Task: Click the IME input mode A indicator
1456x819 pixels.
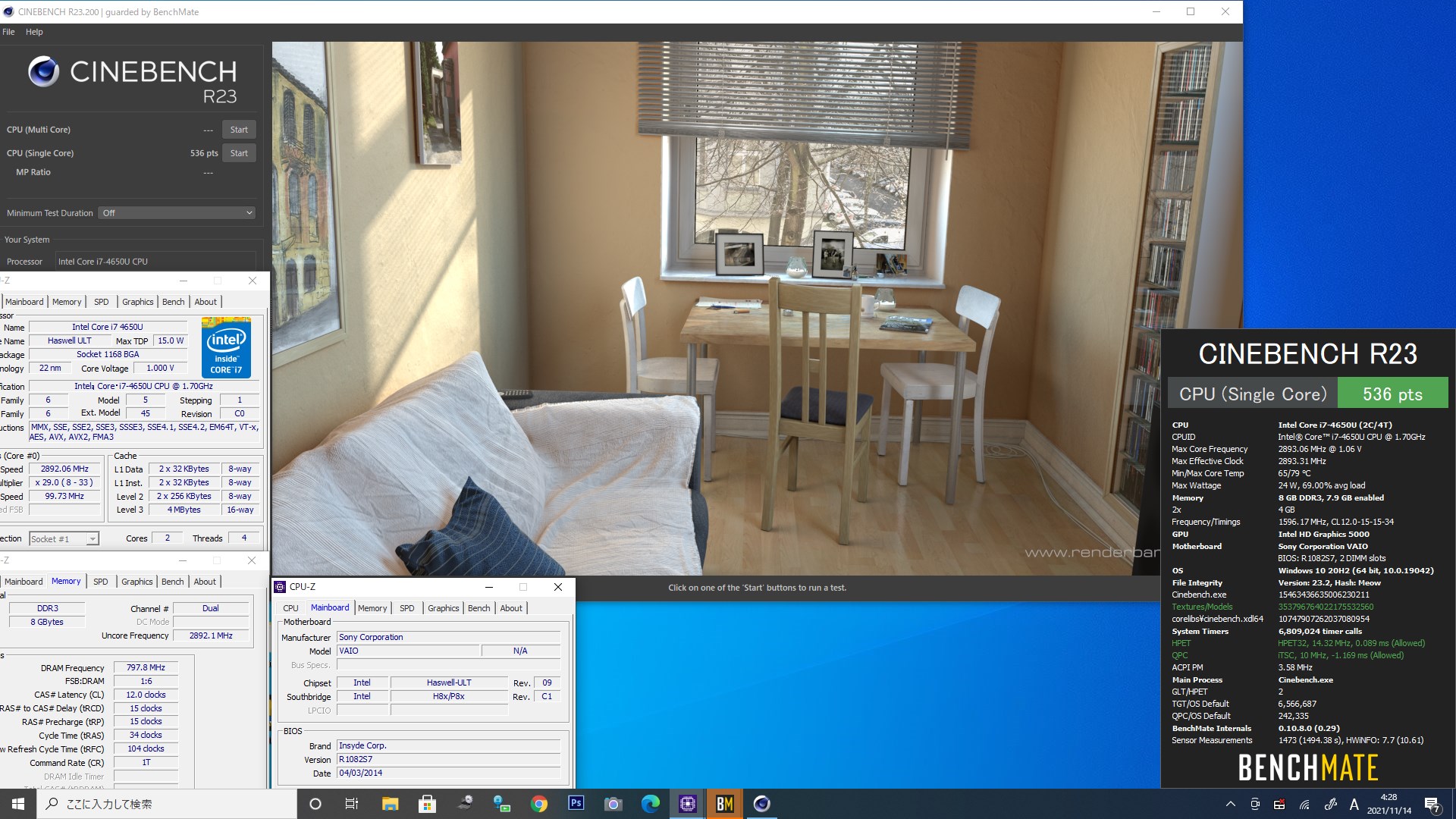Action: tap(1354, 804)
